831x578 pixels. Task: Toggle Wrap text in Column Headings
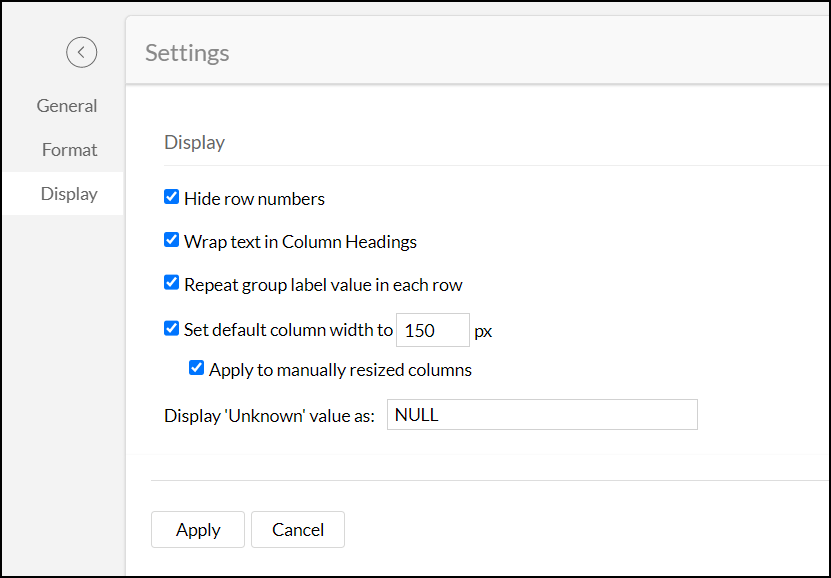pos(171,240)
